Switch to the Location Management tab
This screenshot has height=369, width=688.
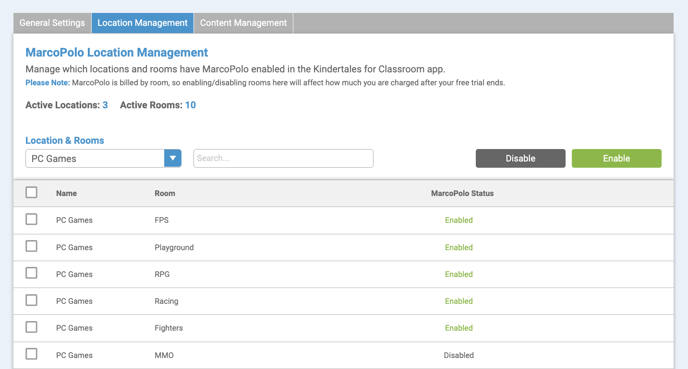click(142, 23)
